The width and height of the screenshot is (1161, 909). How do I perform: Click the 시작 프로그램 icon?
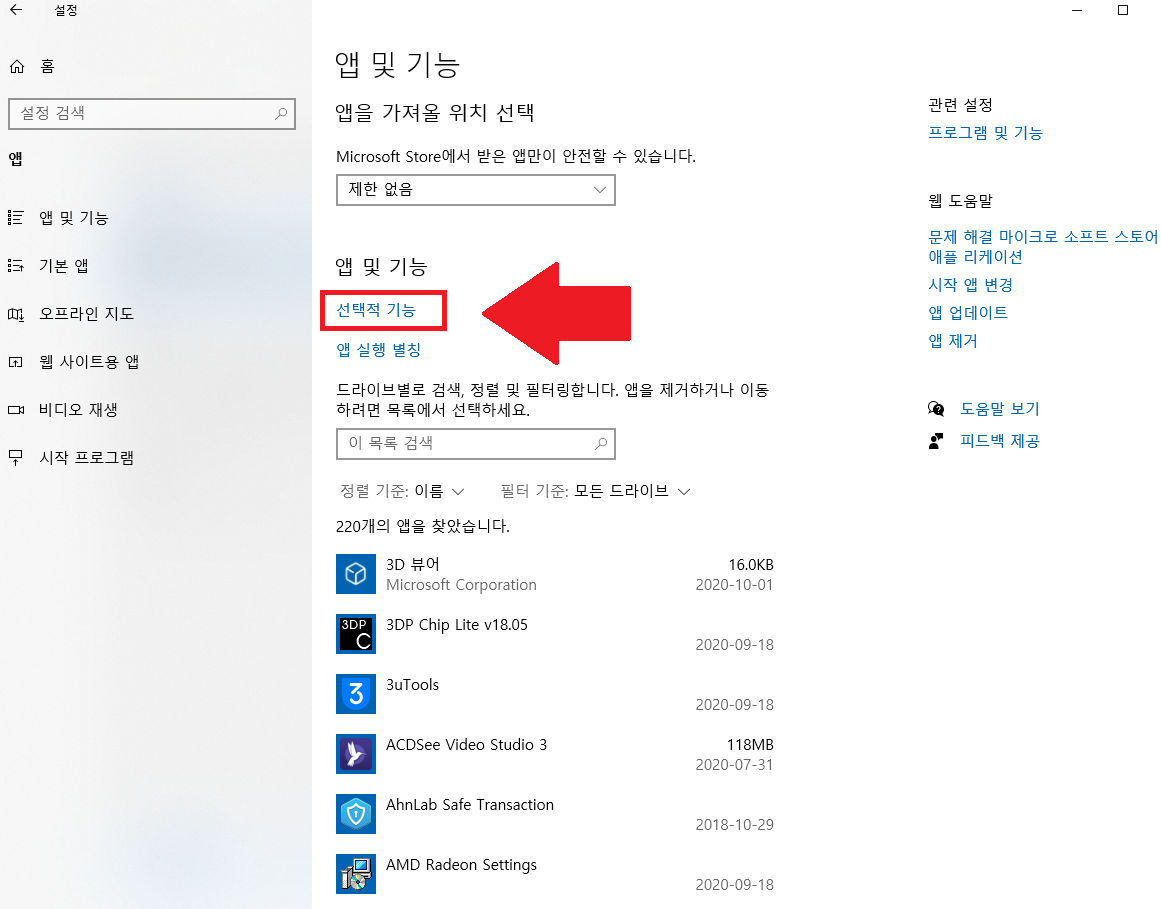pyautogui.click(x=16, y=458)
